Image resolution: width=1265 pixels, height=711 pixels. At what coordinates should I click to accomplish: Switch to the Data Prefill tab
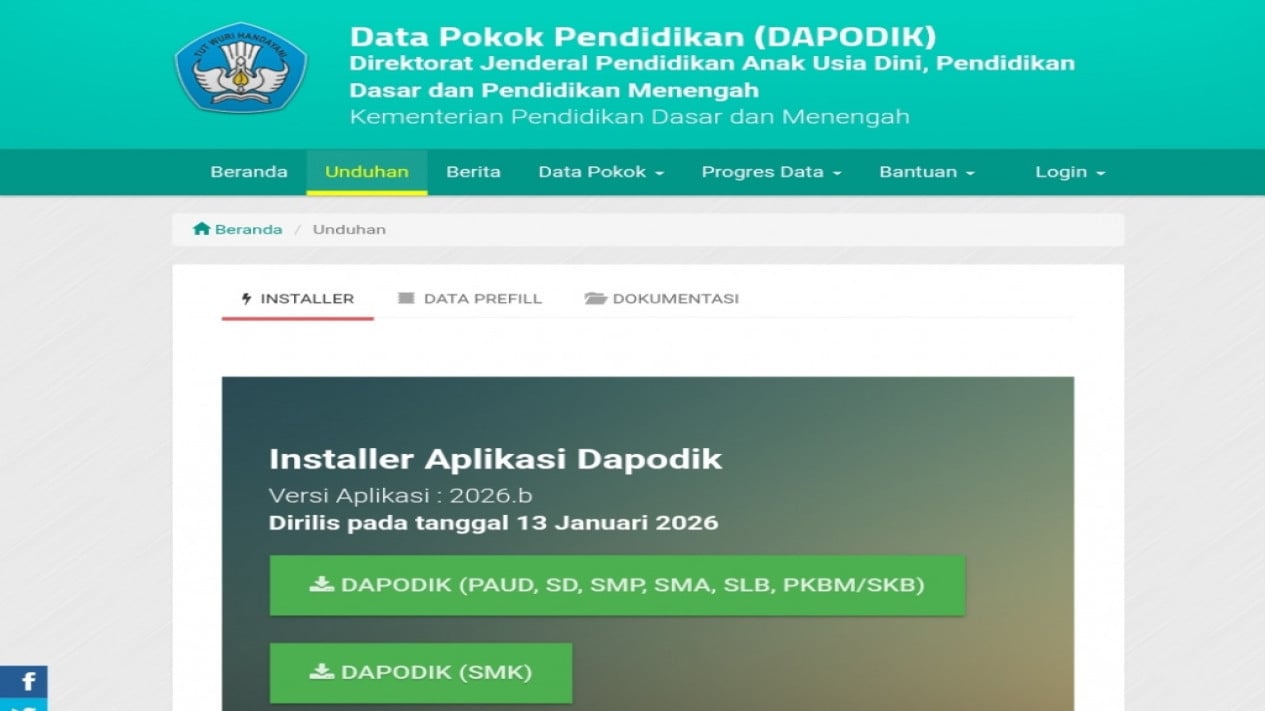pyautogui.click(x=482, y=299)
